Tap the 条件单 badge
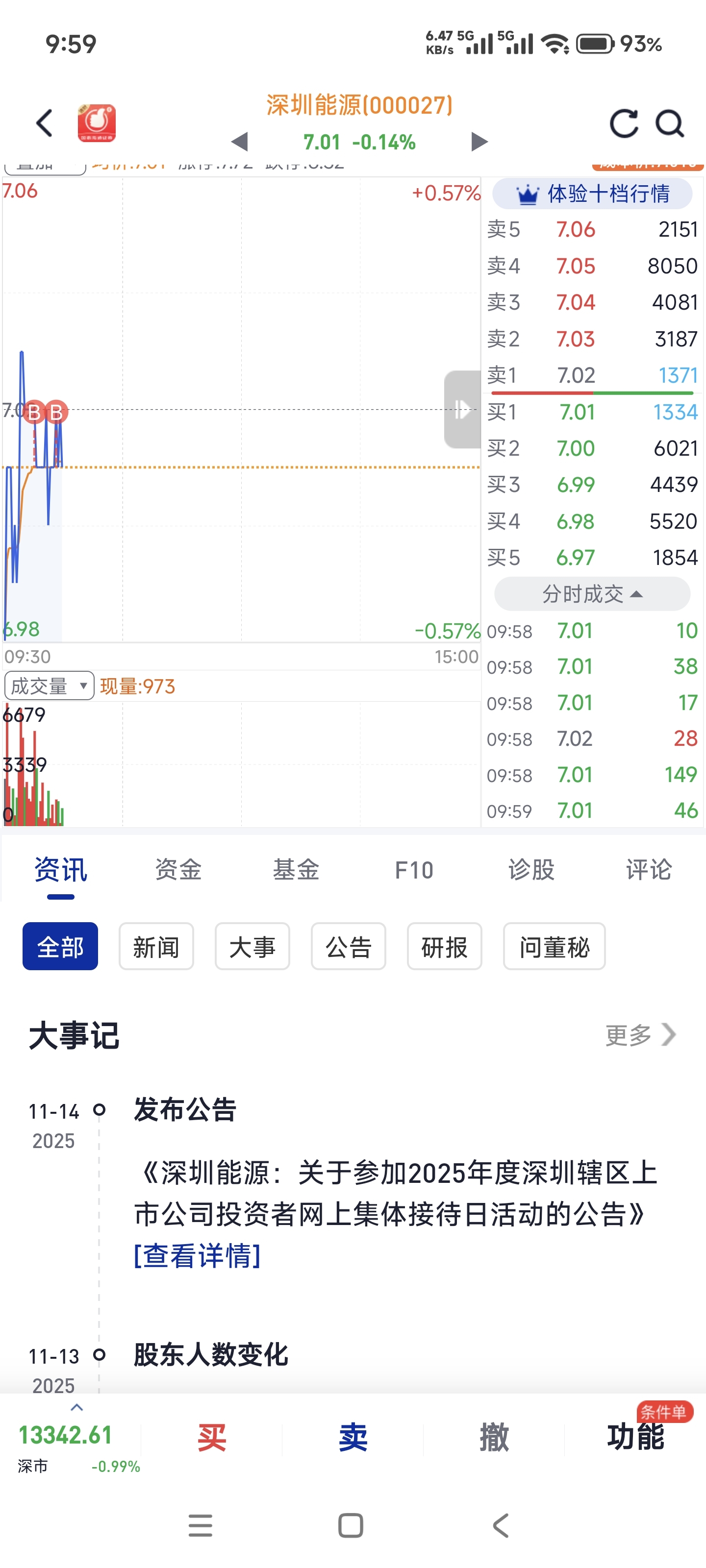Screen dimensions: 706x1568 [x=665, y=1412]
